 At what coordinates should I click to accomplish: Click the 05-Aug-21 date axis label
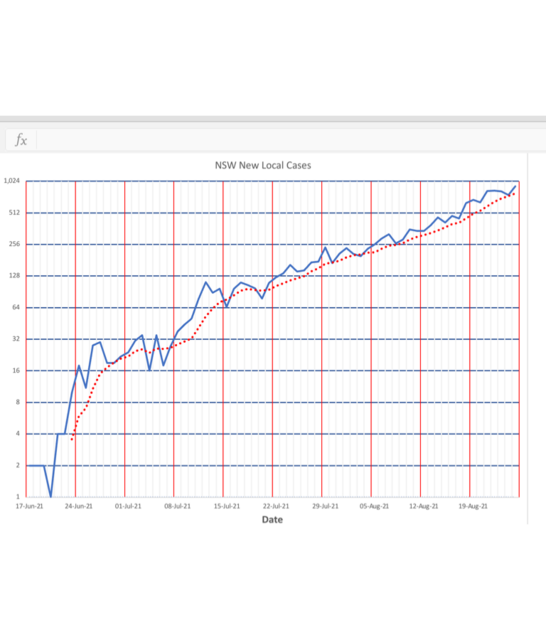375,506
